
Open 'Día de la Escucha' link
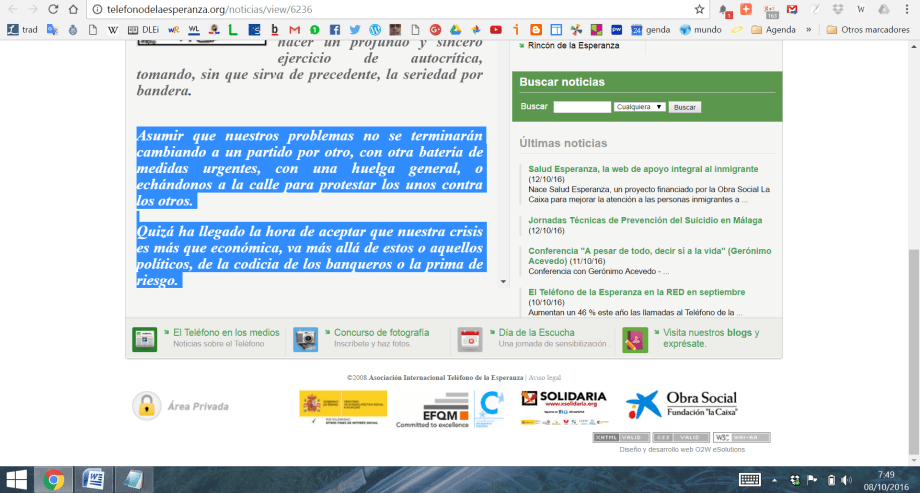pyautogui.click(x=536, y=332)
